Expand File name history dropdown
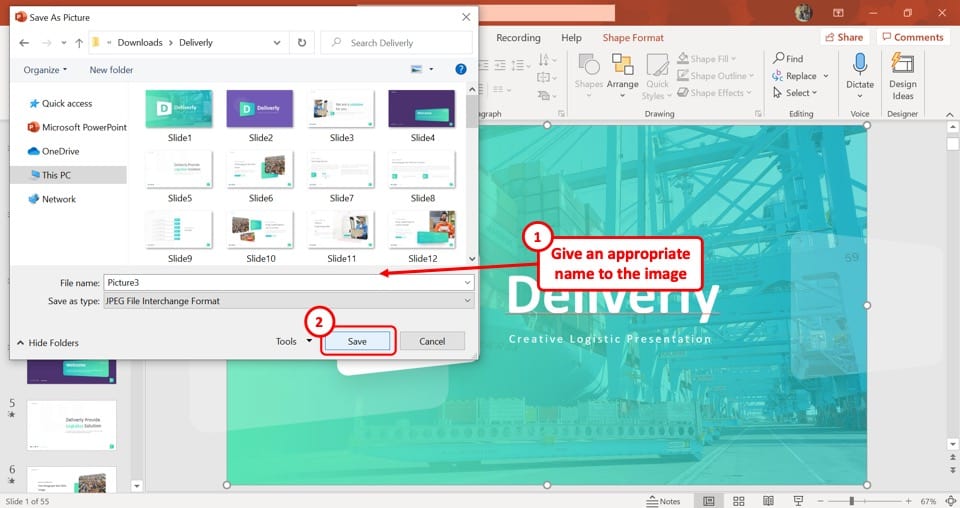This screenshot has height=508, width=960. (x=468, y=283)
